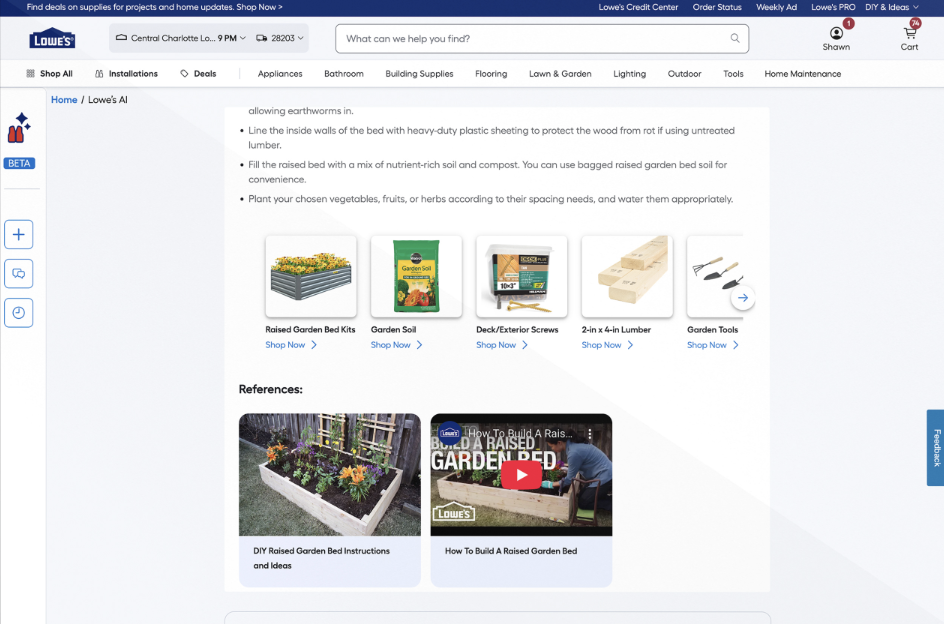Click the delivery truck icon

coord(261,38)
